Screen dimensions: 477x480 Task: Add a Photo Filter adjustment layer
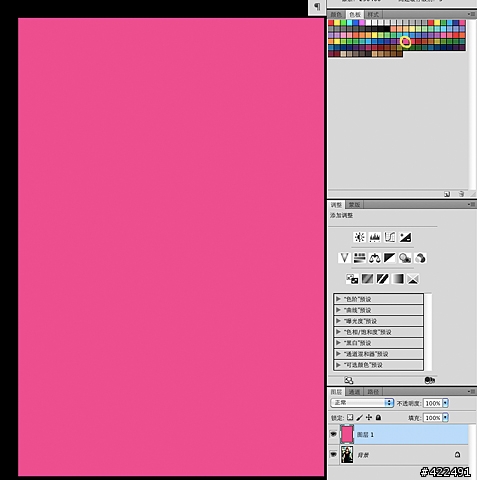point(405,258)
